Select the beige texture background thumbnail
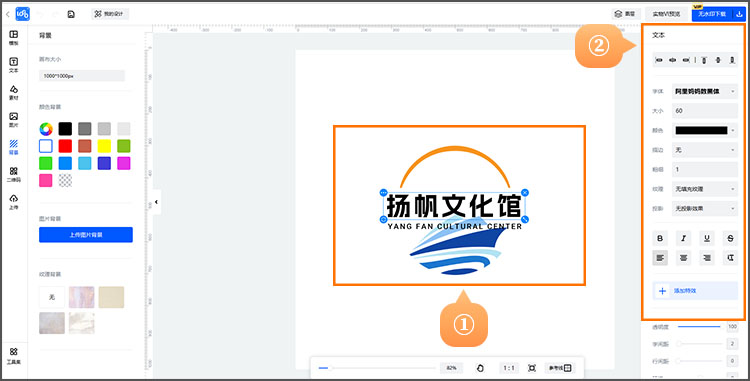 [111, 297]
